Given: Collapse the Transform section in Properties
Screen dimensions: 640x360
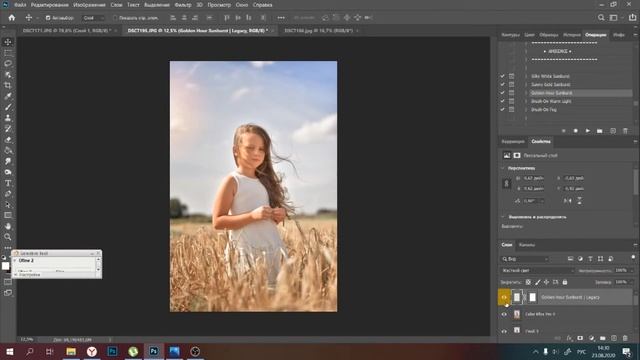Looking at the screenshot, I should click(x=503, y=168).
